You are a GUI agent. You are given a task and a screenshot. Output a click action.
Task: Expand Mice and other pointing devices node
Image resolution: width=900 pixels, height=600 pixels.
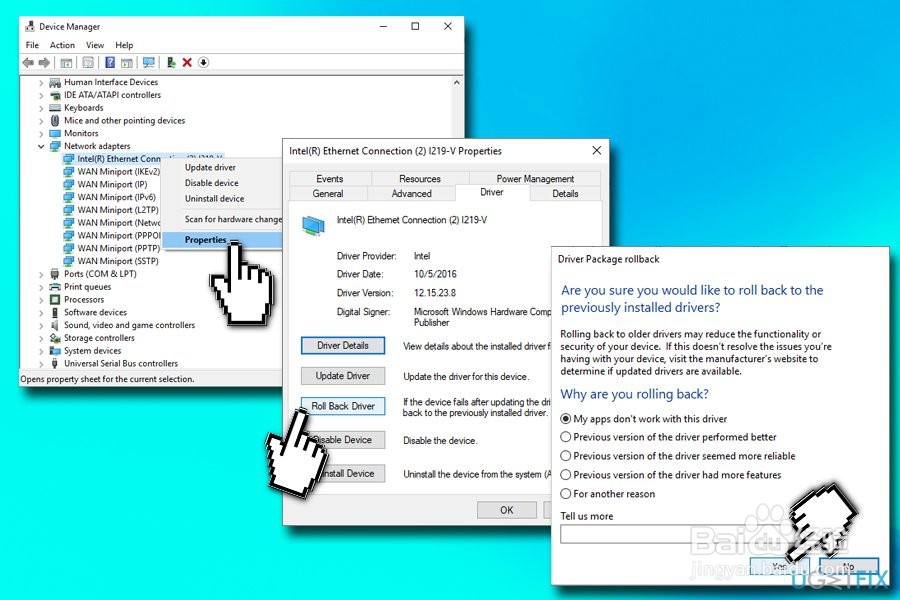pyautogui.click(x=41, y=121)
